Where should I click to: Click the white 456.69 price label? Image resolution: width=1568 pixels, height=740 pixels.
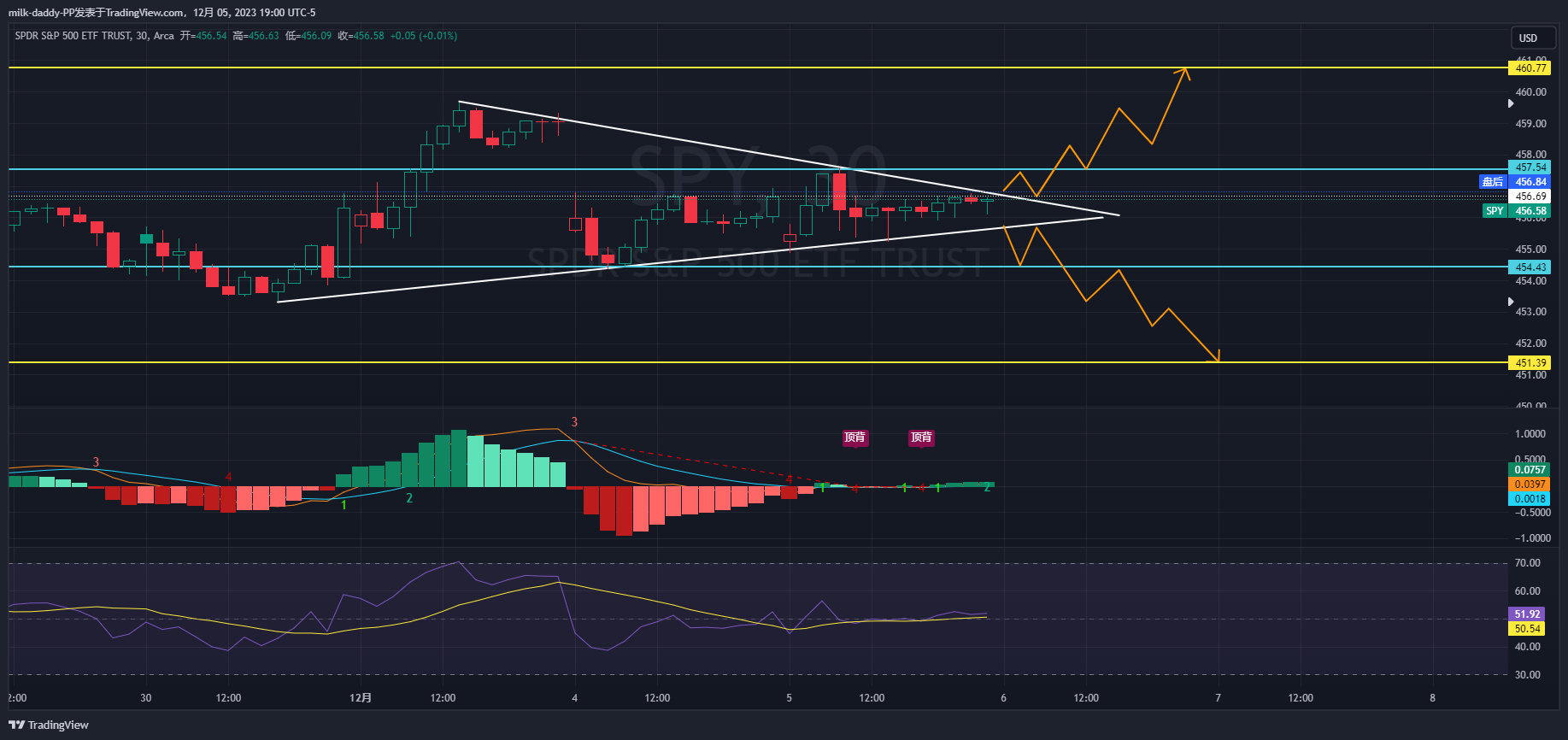coord(1530,197)
